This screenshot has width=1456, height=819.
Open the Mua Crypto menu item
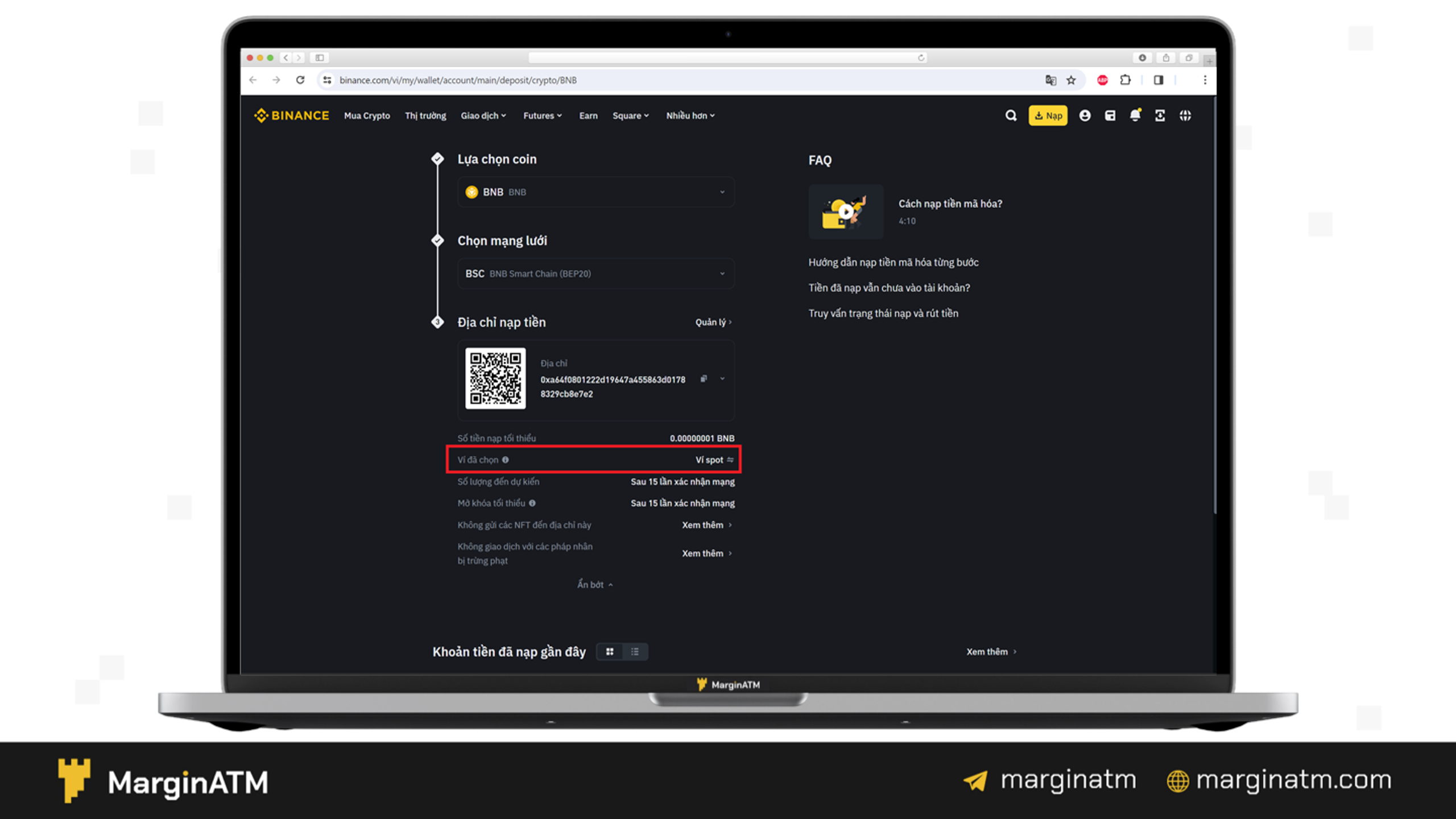(366, 115)
